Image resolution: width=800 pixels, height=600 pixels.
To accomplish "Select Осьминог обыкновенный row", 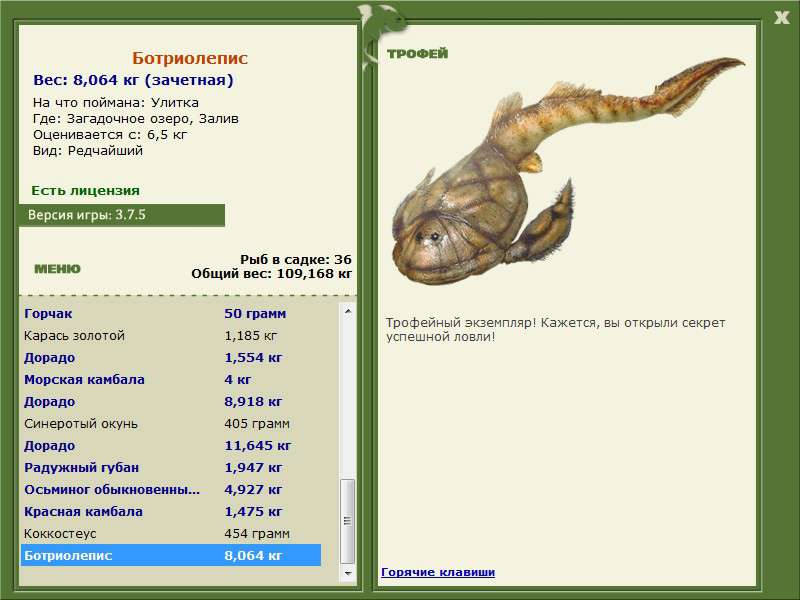I will [x=171, y=489].
